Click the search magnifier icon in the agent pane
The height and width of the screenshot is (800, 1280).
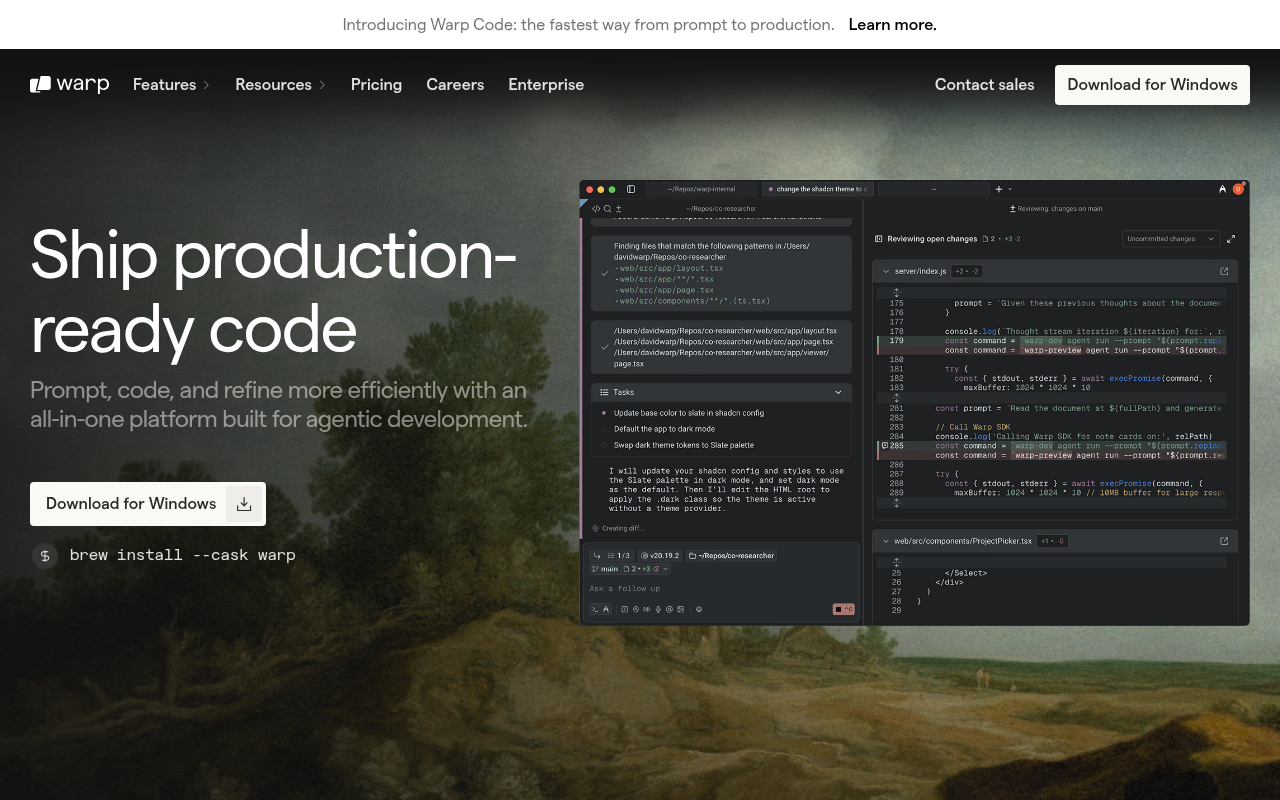607,209
